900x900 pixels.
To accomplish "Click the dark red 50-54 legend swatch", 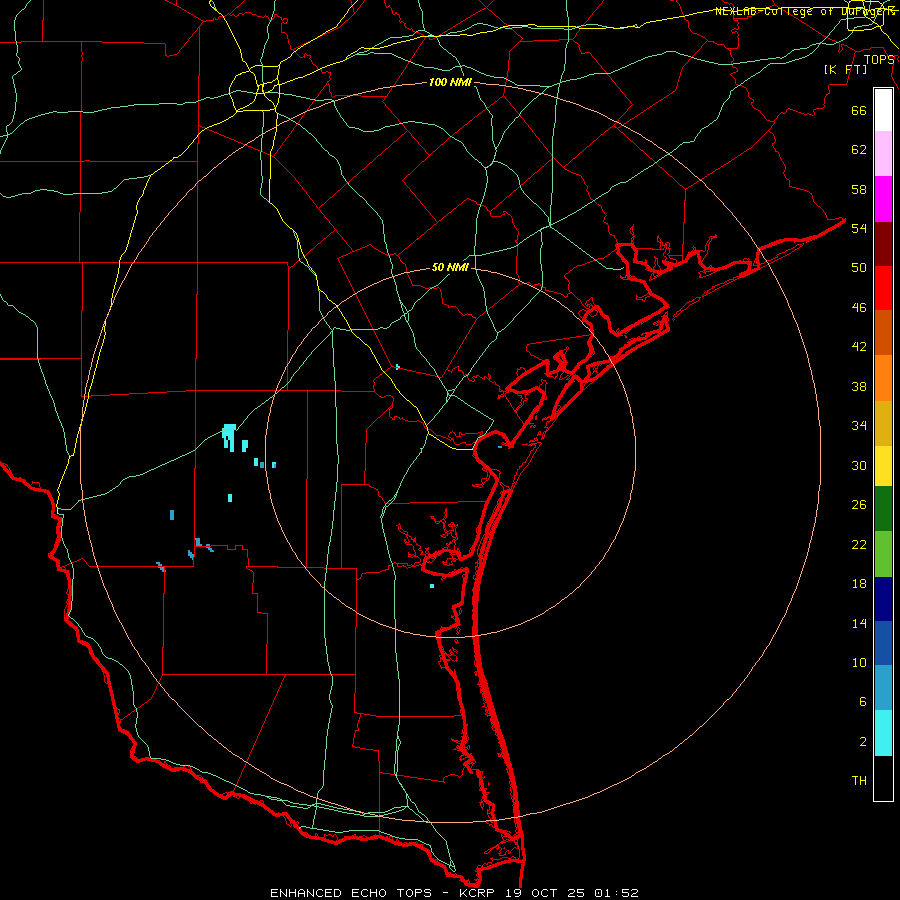I will point(883,244).
